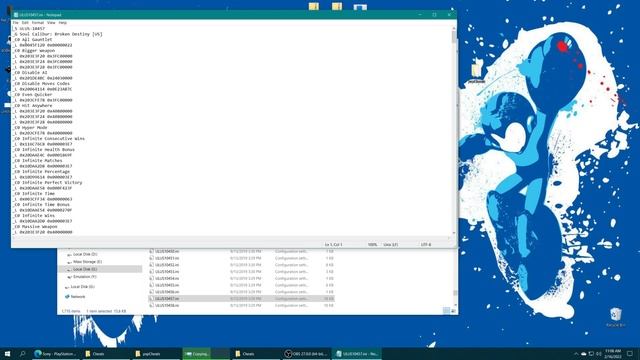640x360 pixels.
Task: Click the '_C0 Infinite Matches' line
Action: (38, 161)
